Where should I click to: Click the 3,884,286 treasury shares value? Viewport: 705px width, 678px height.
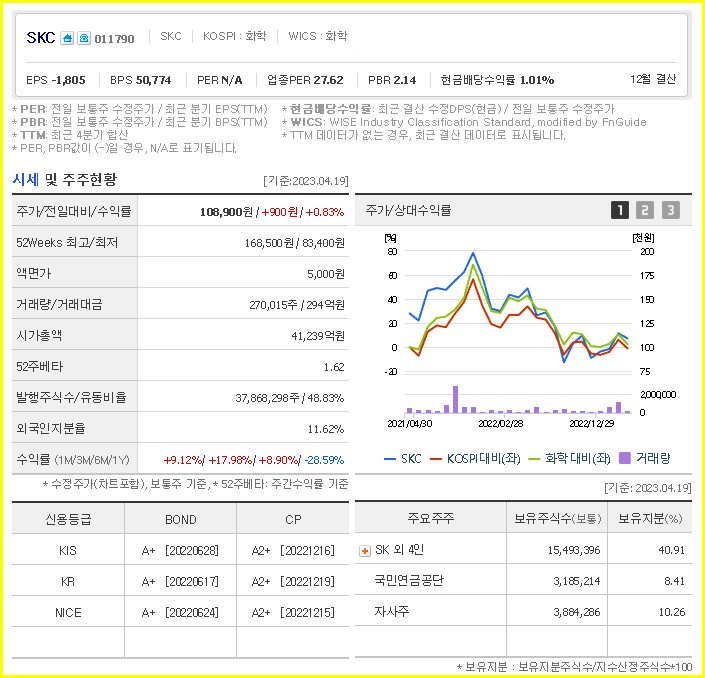tap(576, 612)
